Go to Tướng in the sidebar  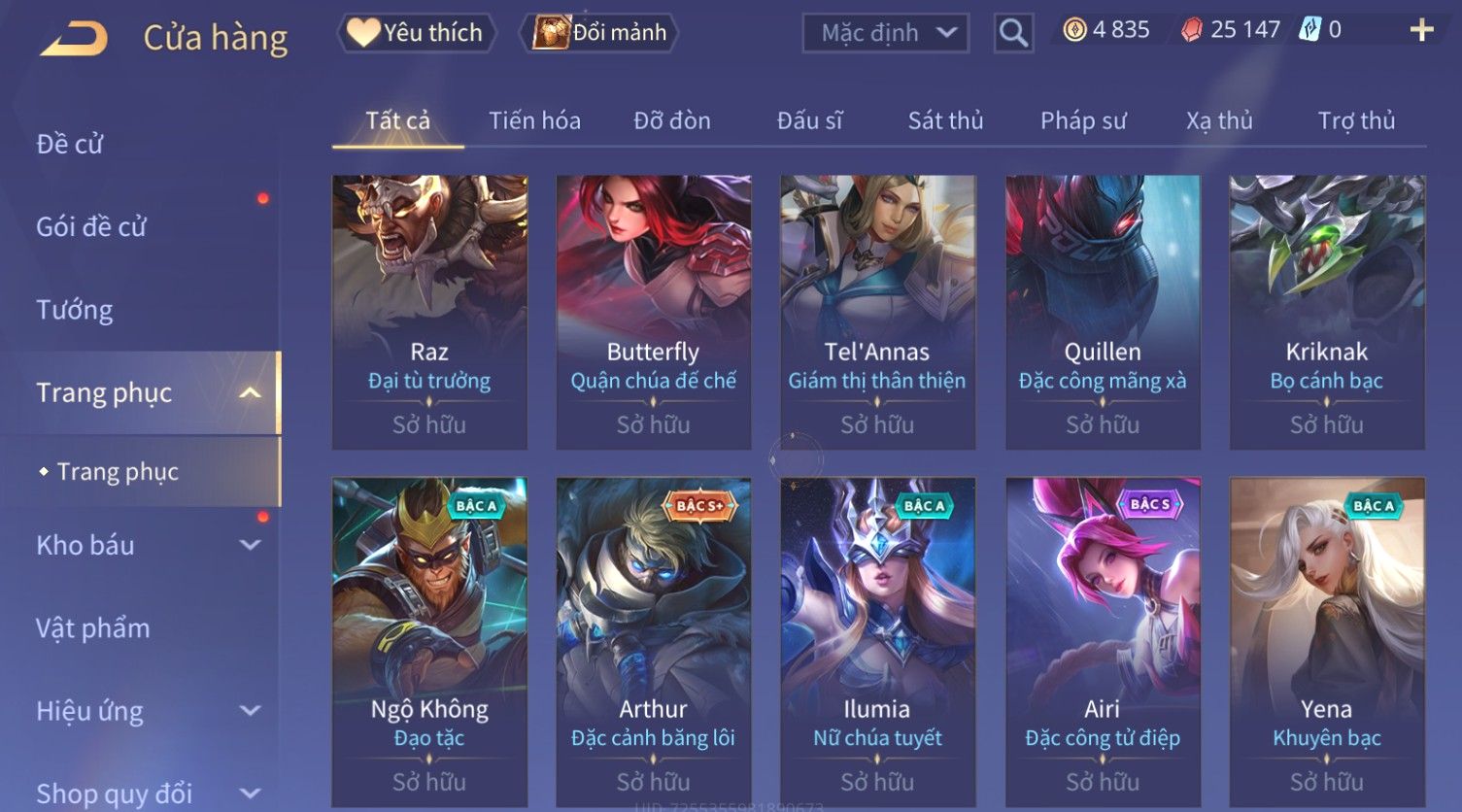[x=74, y=310]
